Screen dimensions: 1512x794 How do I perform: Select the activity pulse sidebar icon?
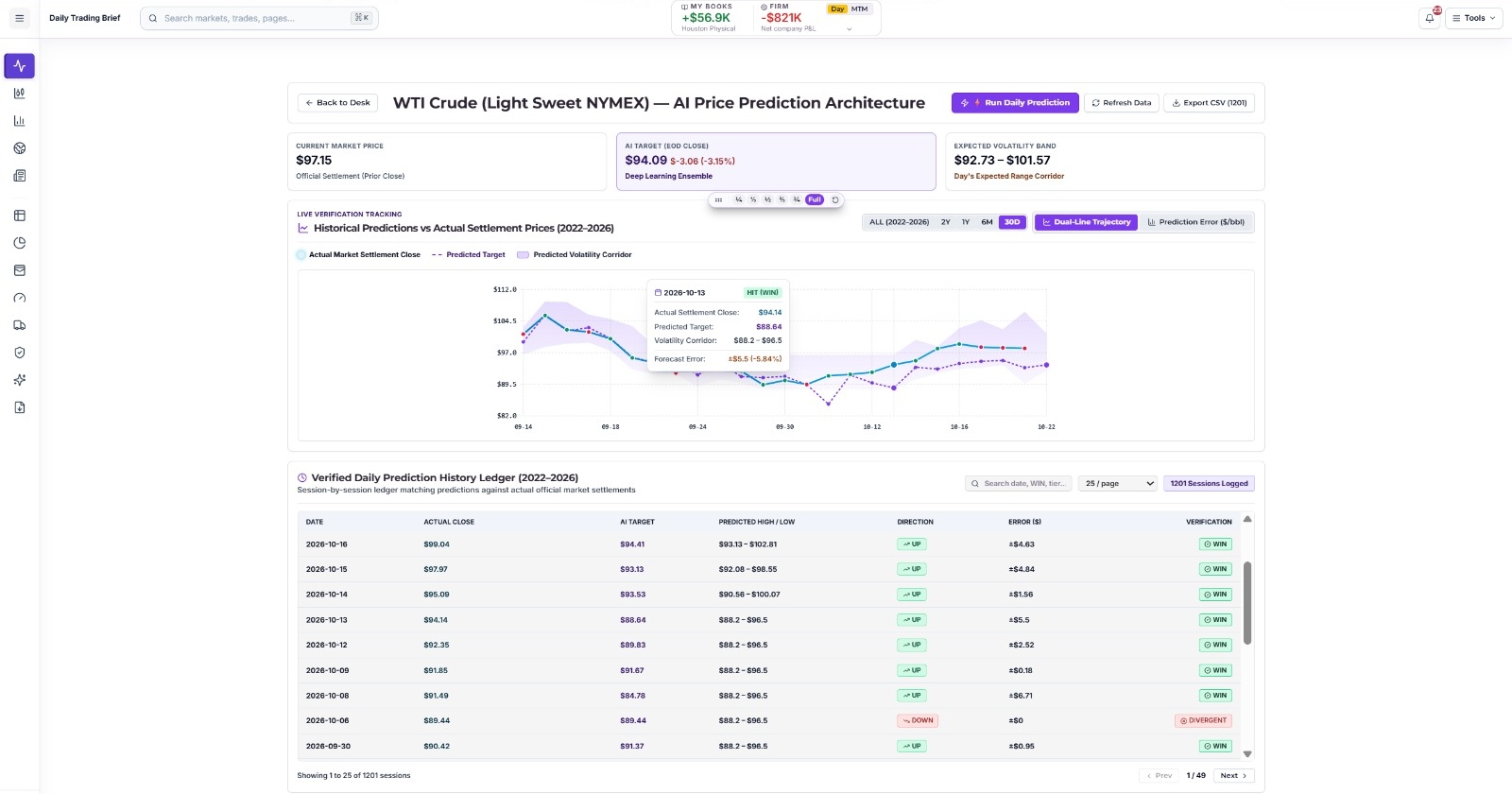coord(20,66)
